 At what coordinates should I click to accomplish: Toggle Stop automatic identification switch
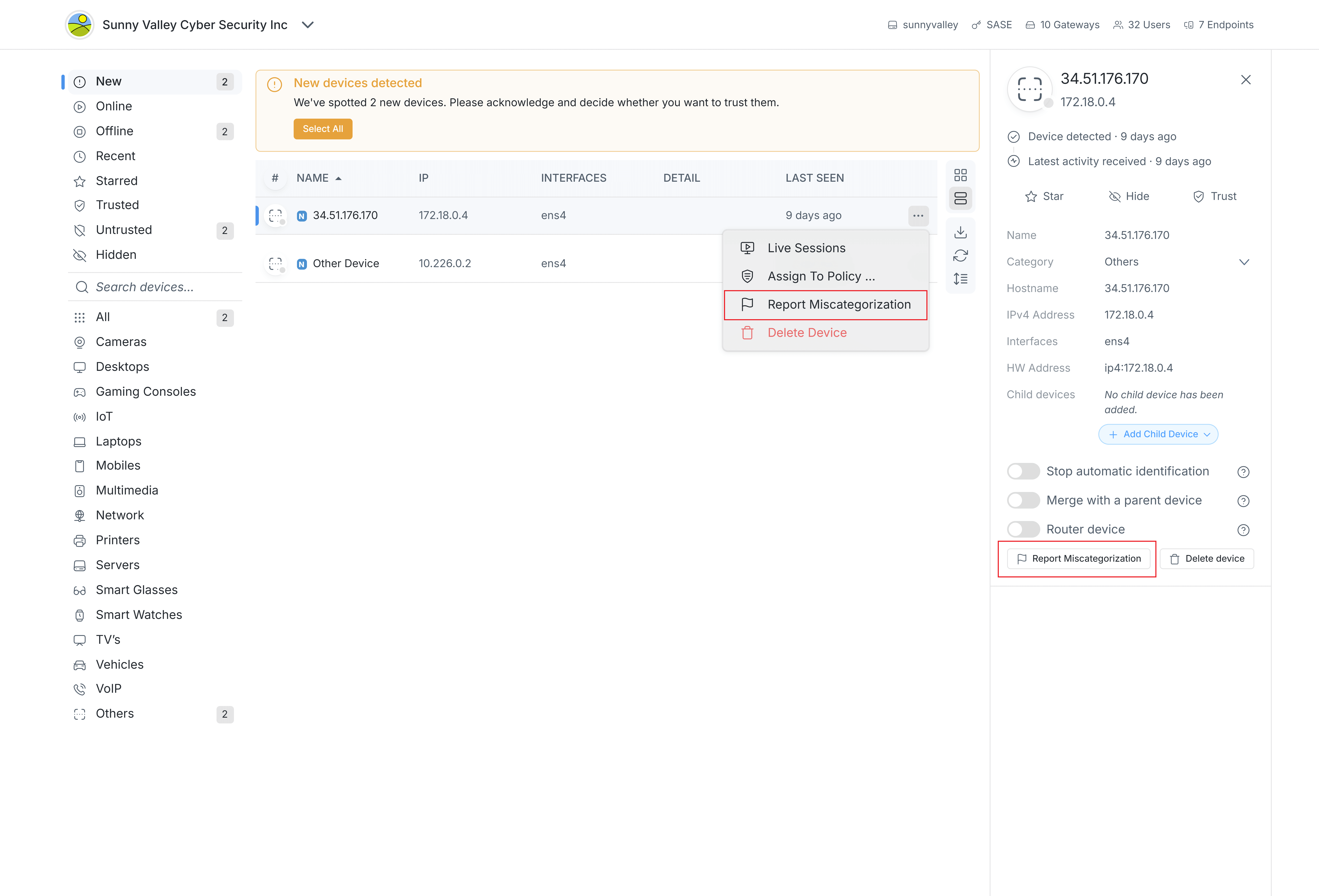click(1023, 472)
